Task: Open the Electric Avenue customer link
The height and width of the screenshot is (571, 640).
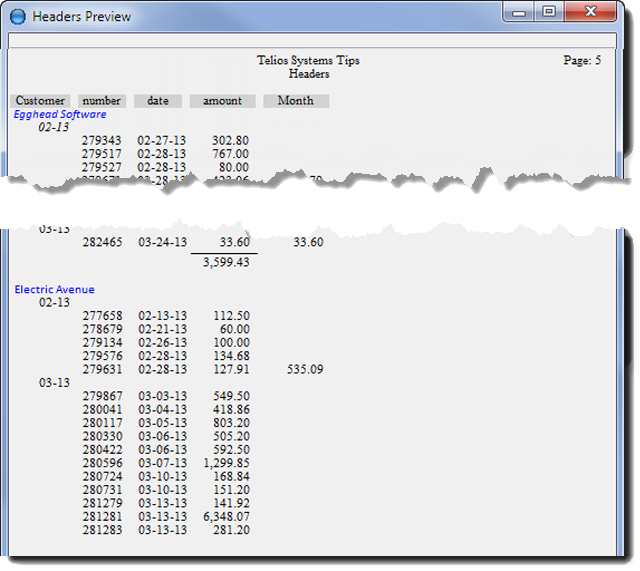Action: click(55, 289)
